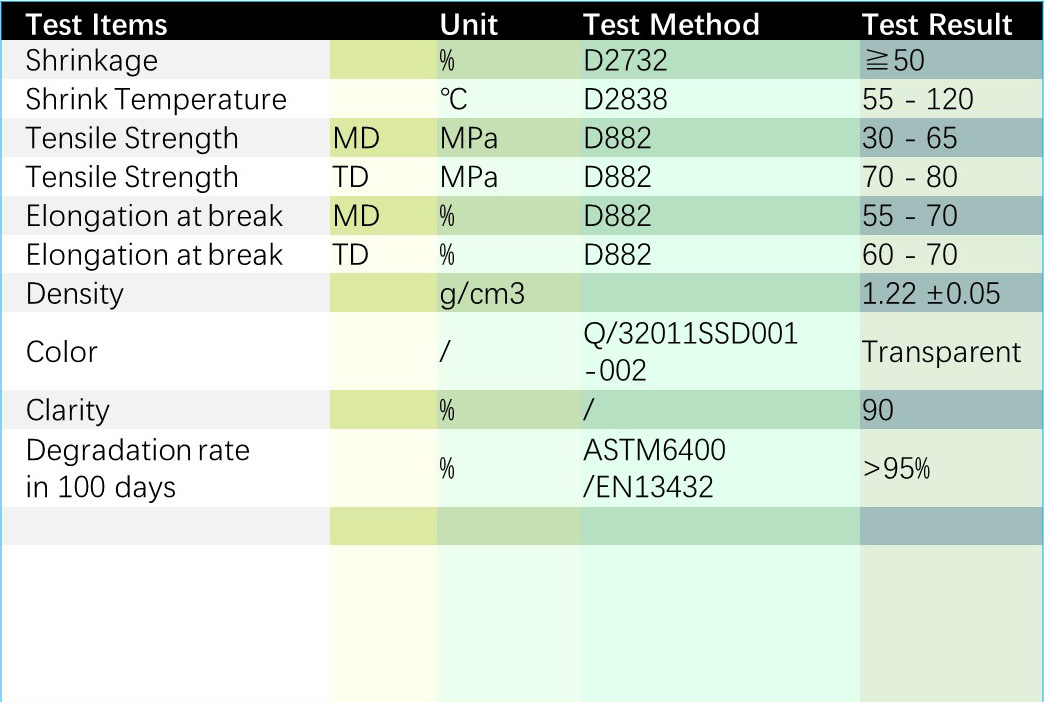This screenshot has height=702, width=1046.
Task: Select the "g/cm3" unit cell
Action: [x=482, y=293]
